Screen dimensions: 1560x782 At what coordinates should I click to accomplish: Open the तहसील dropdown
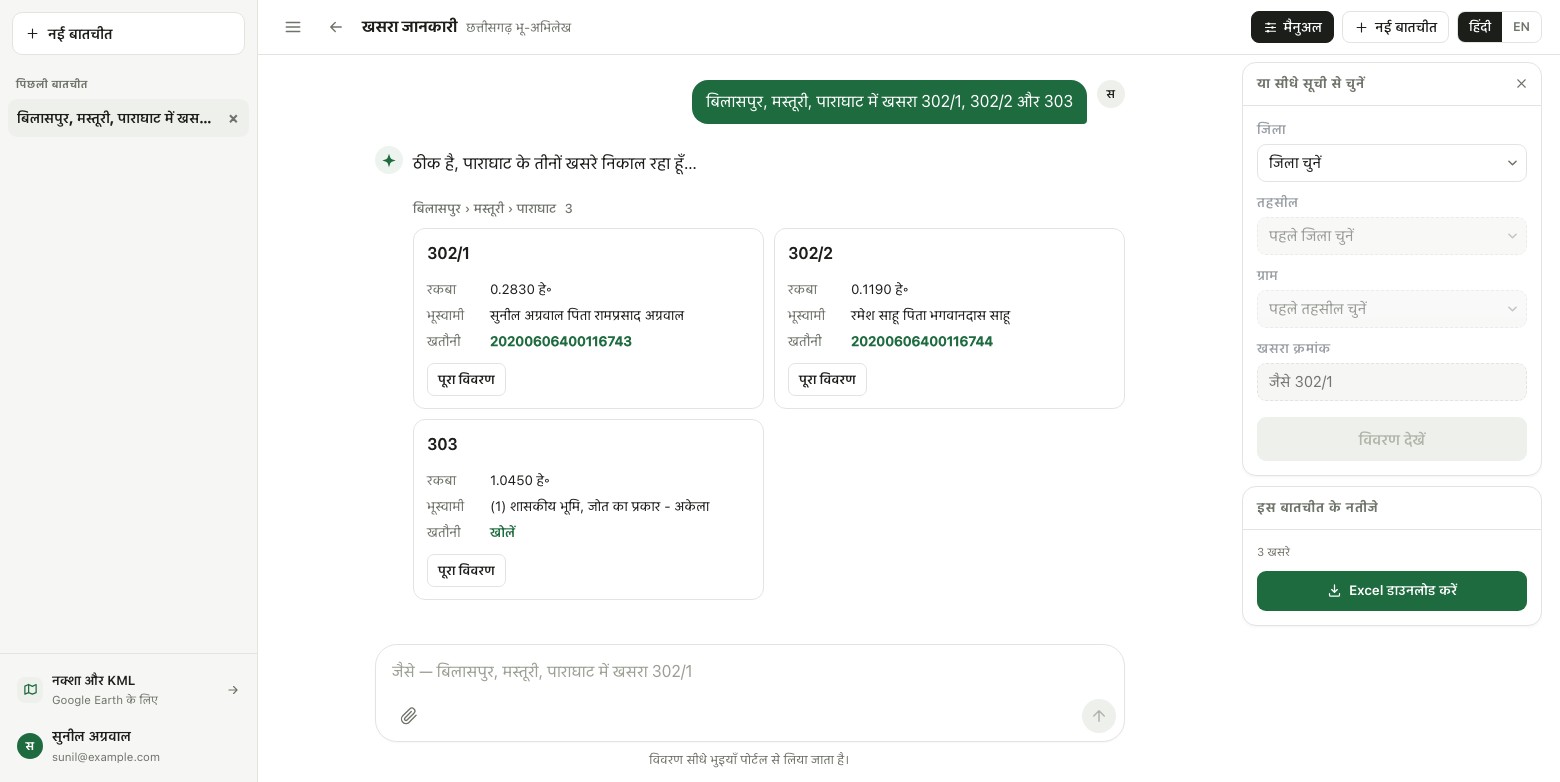pyautogui.click(x=1391, y=236)
